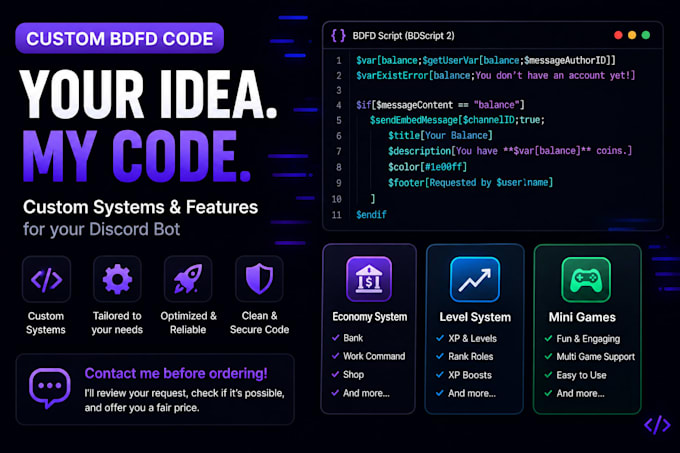Click the $varExistError code on line 2
The image size is (680, 453).
[x=495, y=75]
